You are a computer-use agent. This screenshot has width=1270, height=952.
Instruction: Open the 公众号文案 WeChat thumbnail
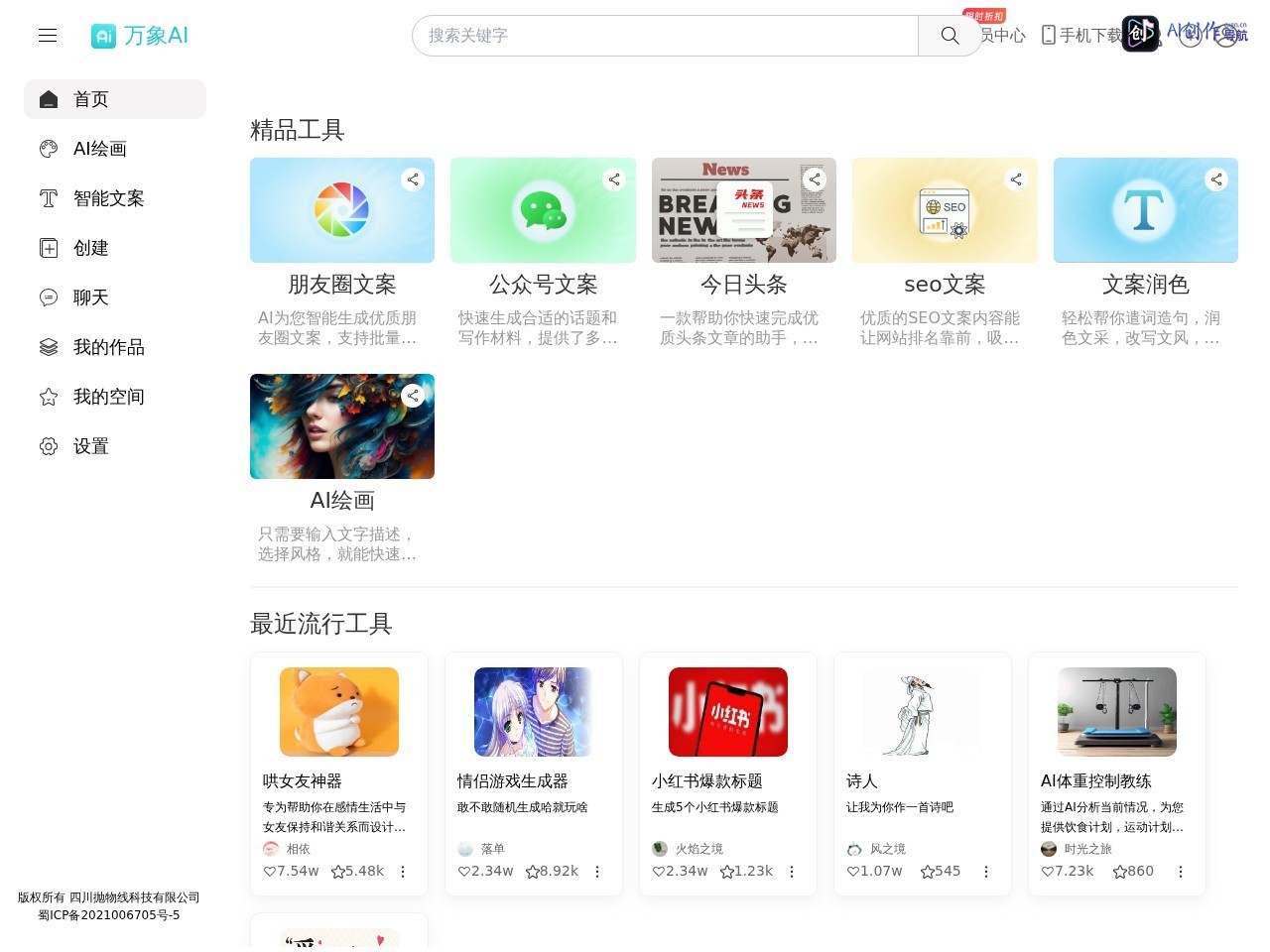[x=543, y=210]
